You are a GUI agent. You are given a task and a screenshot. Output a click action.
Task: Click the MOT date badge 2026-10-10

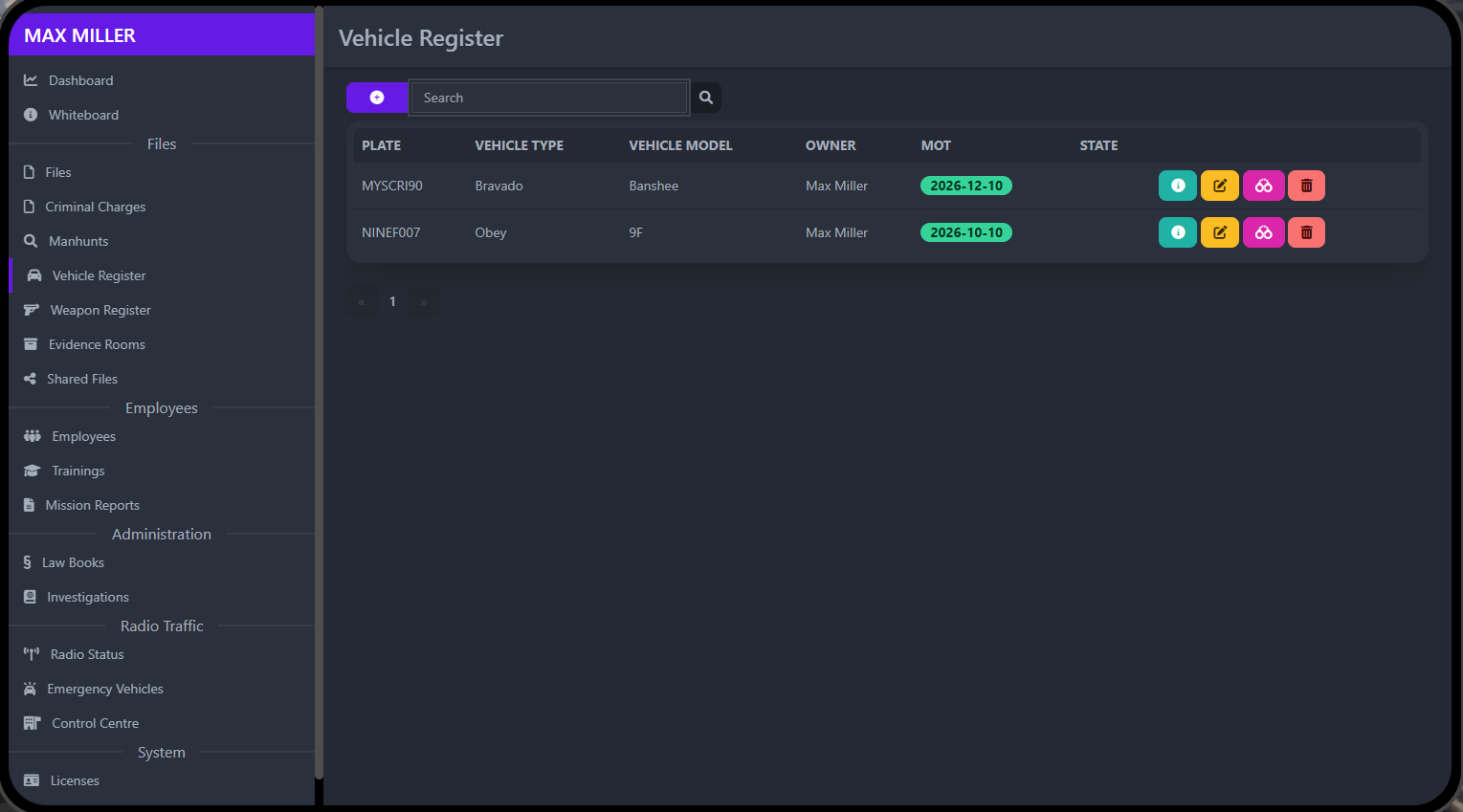[965, 231]
